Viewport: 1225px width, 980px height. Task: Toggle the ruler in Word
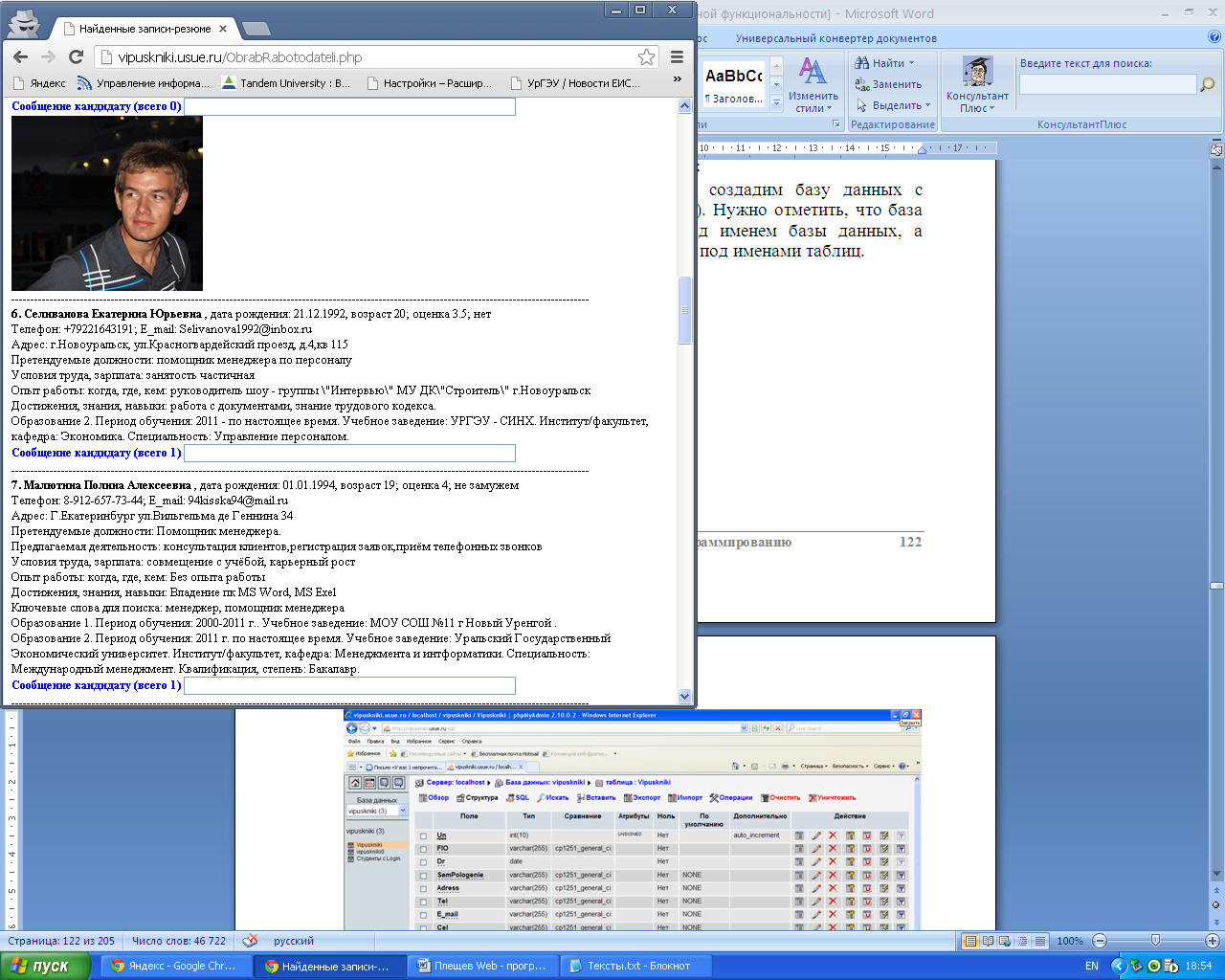point(1216,149)
